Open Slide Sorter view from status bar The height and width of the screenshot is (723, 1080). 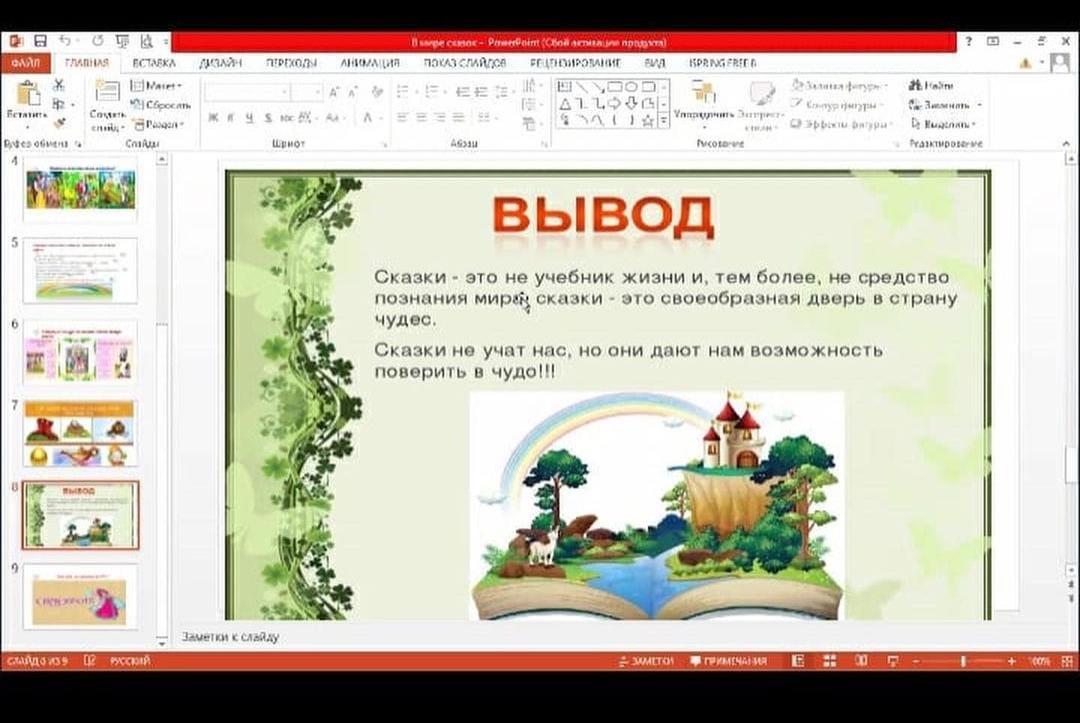[829, 661]
